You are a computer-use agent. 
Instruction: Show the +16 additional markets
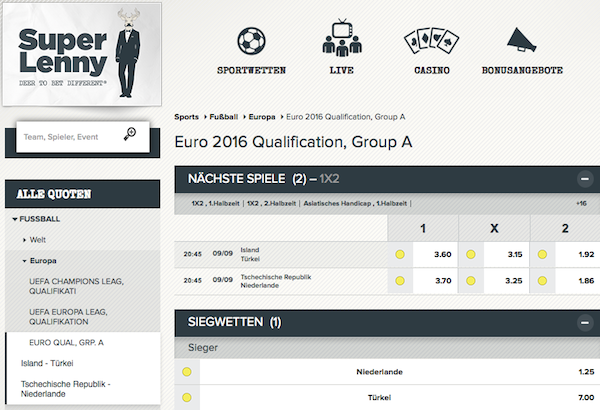point(581,204)
